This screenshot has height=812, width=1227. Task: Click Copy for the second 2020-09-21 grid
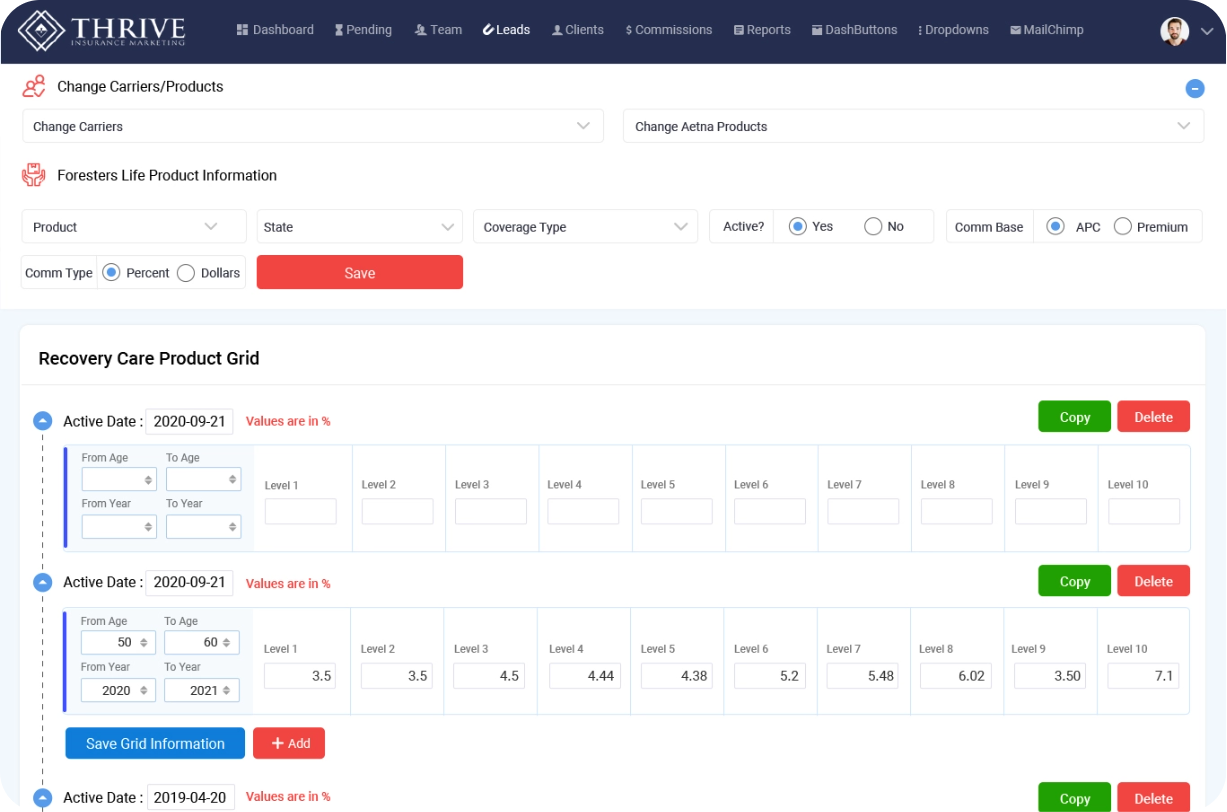[1075, 581]
